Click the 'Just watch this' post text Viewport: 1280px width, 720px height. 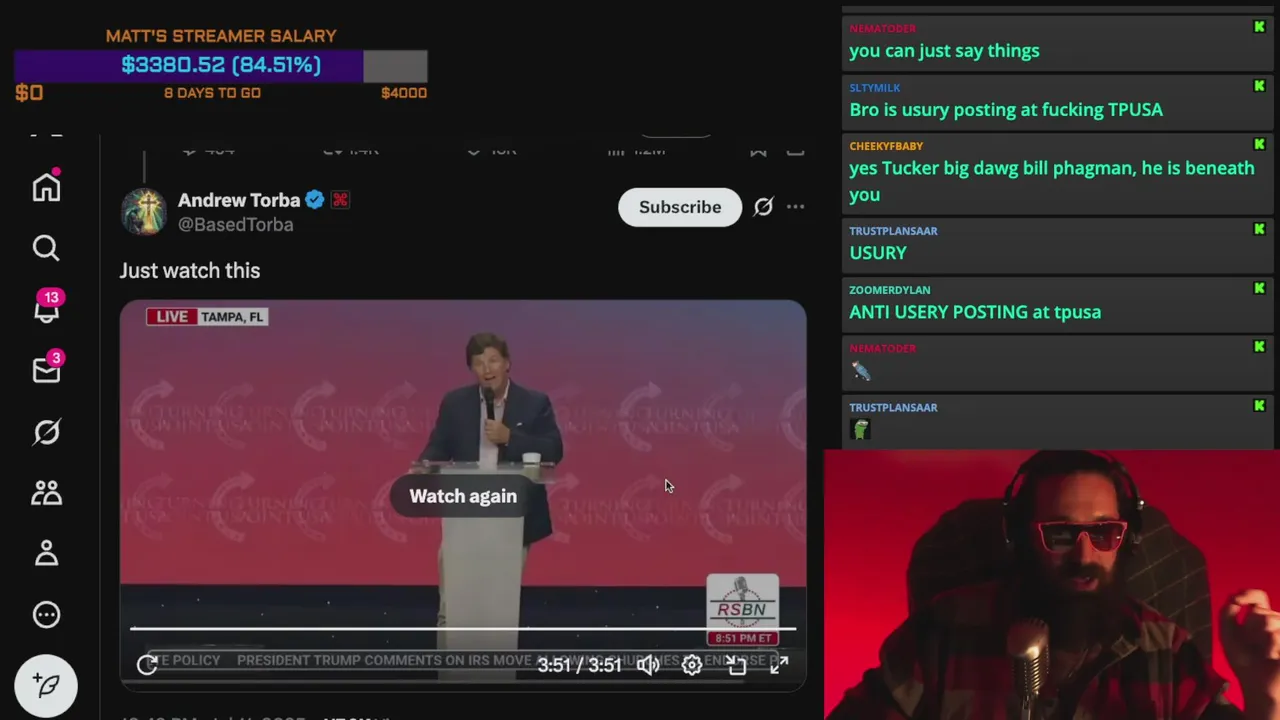[190, 271]
